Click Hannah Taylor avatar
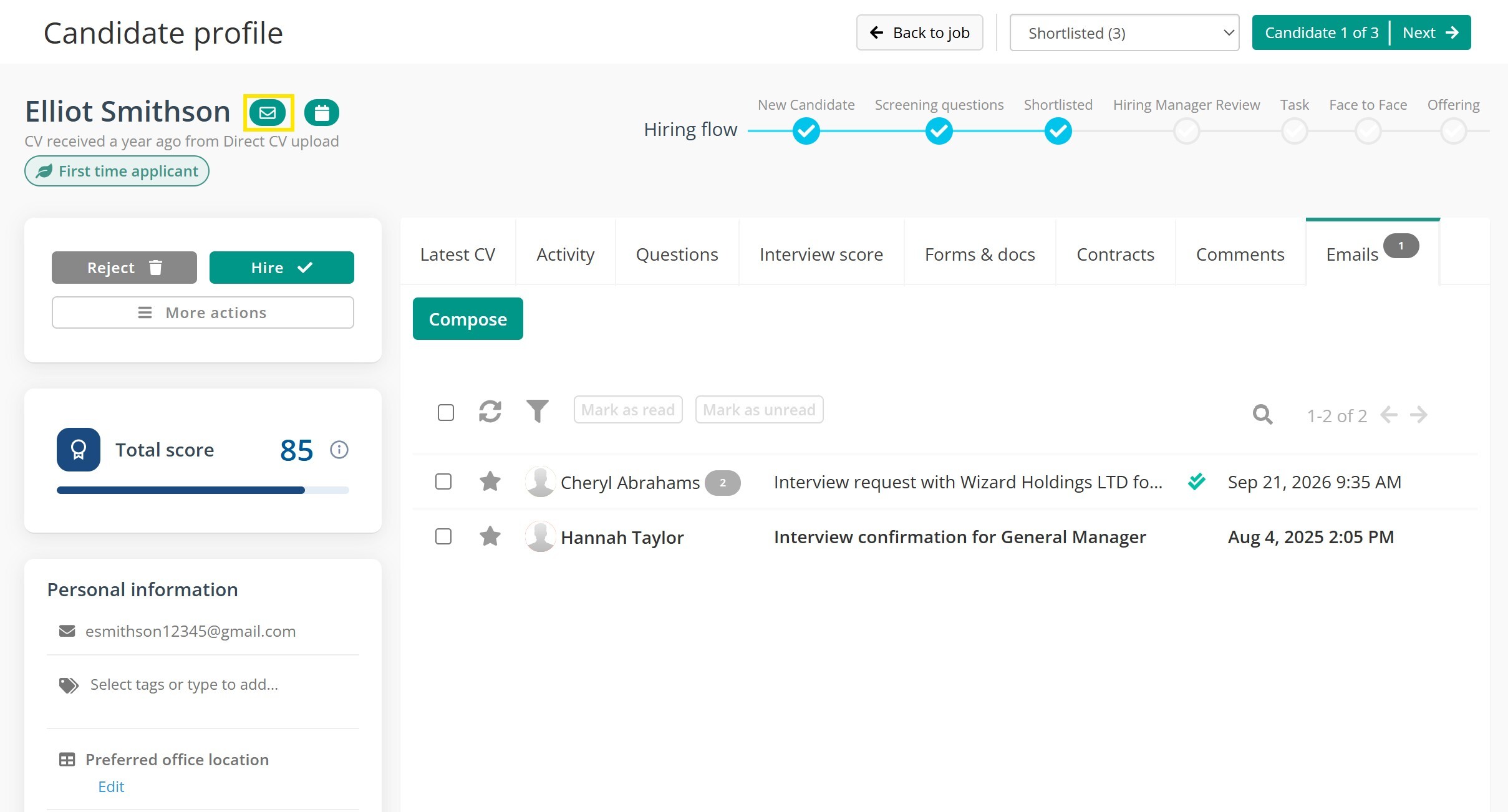 pyautogui.click(x=540, y=536)
